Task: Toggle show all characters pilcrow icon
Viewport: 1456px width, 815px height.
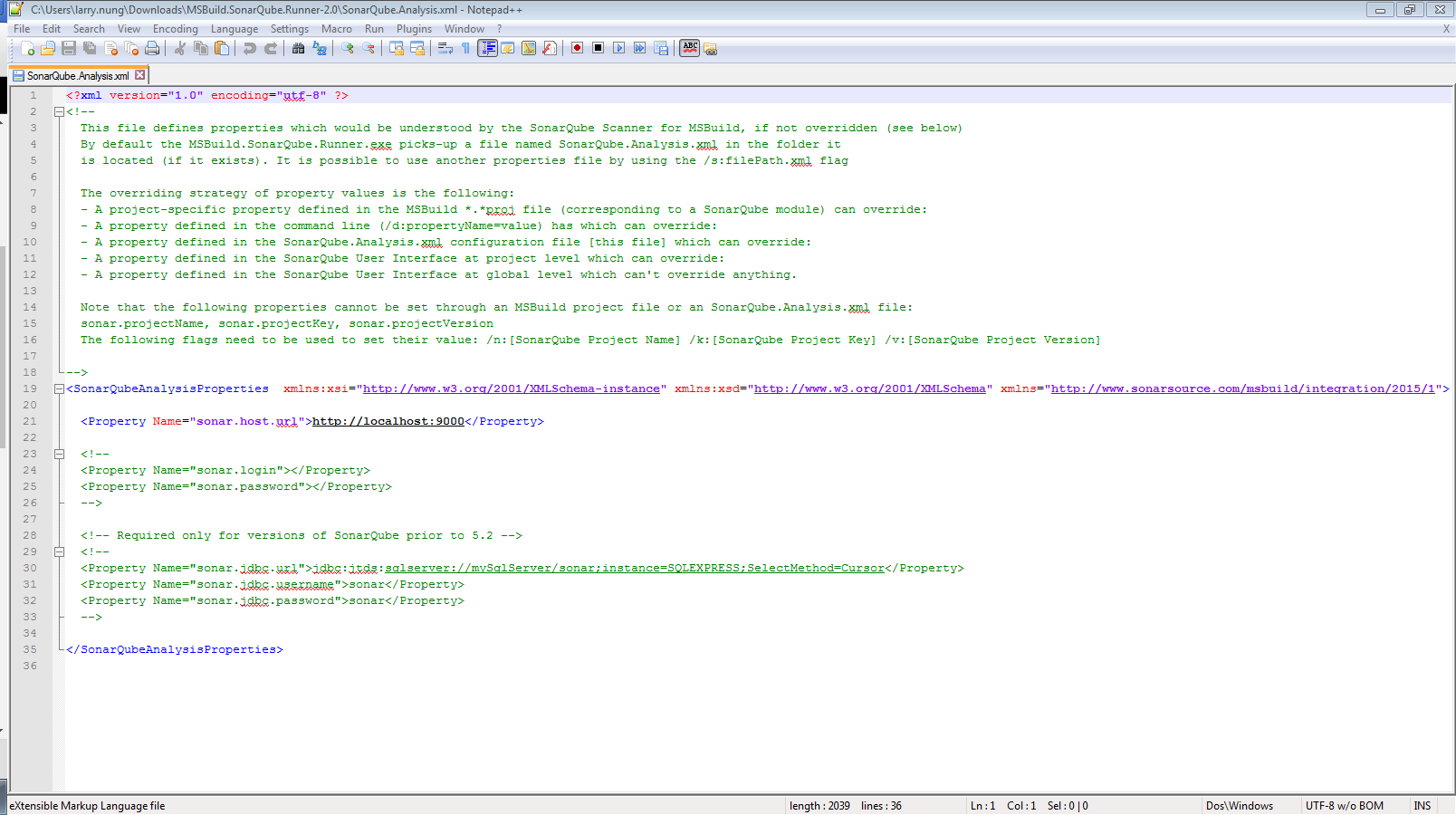Action: [466, 48]
